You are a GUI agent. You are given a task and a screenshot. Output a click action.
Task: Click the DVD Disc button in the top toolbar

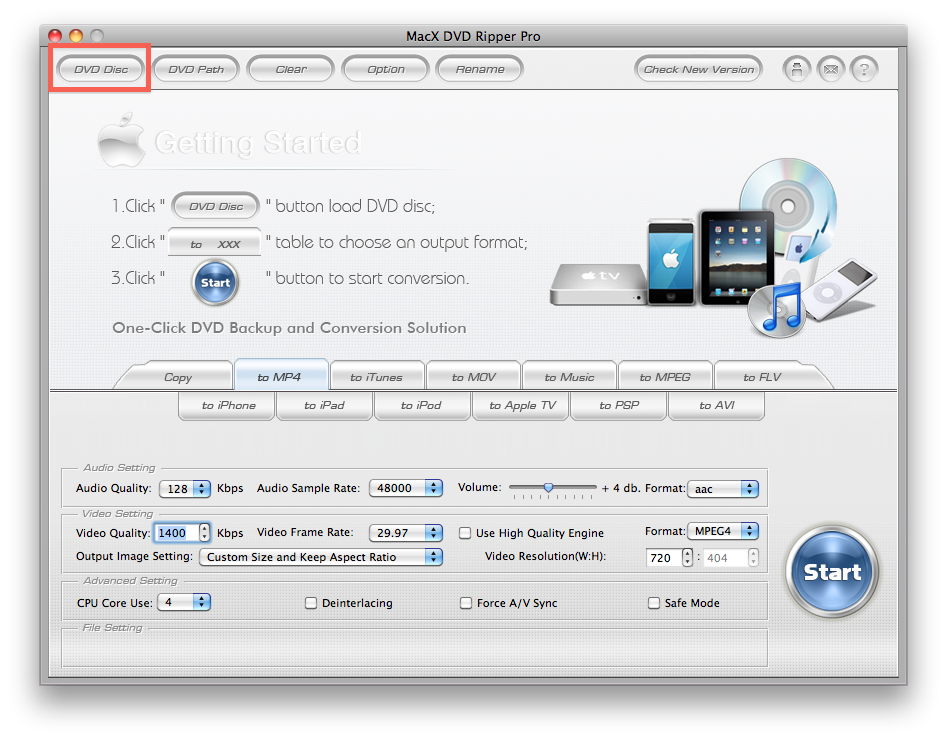click(101, 69)
